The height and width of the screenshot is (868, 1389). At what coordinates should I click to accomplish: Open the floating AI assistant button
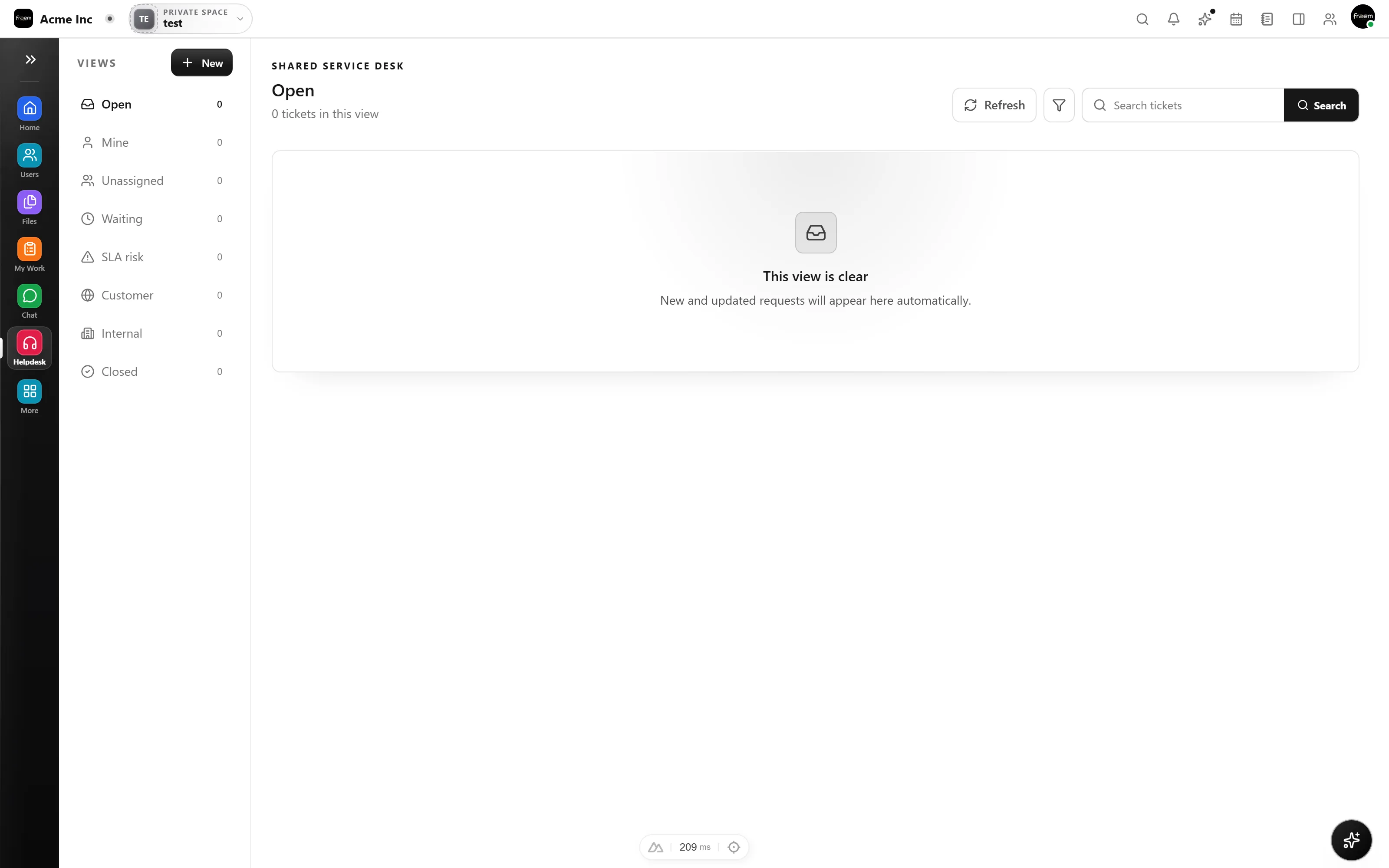(1351, 840)
